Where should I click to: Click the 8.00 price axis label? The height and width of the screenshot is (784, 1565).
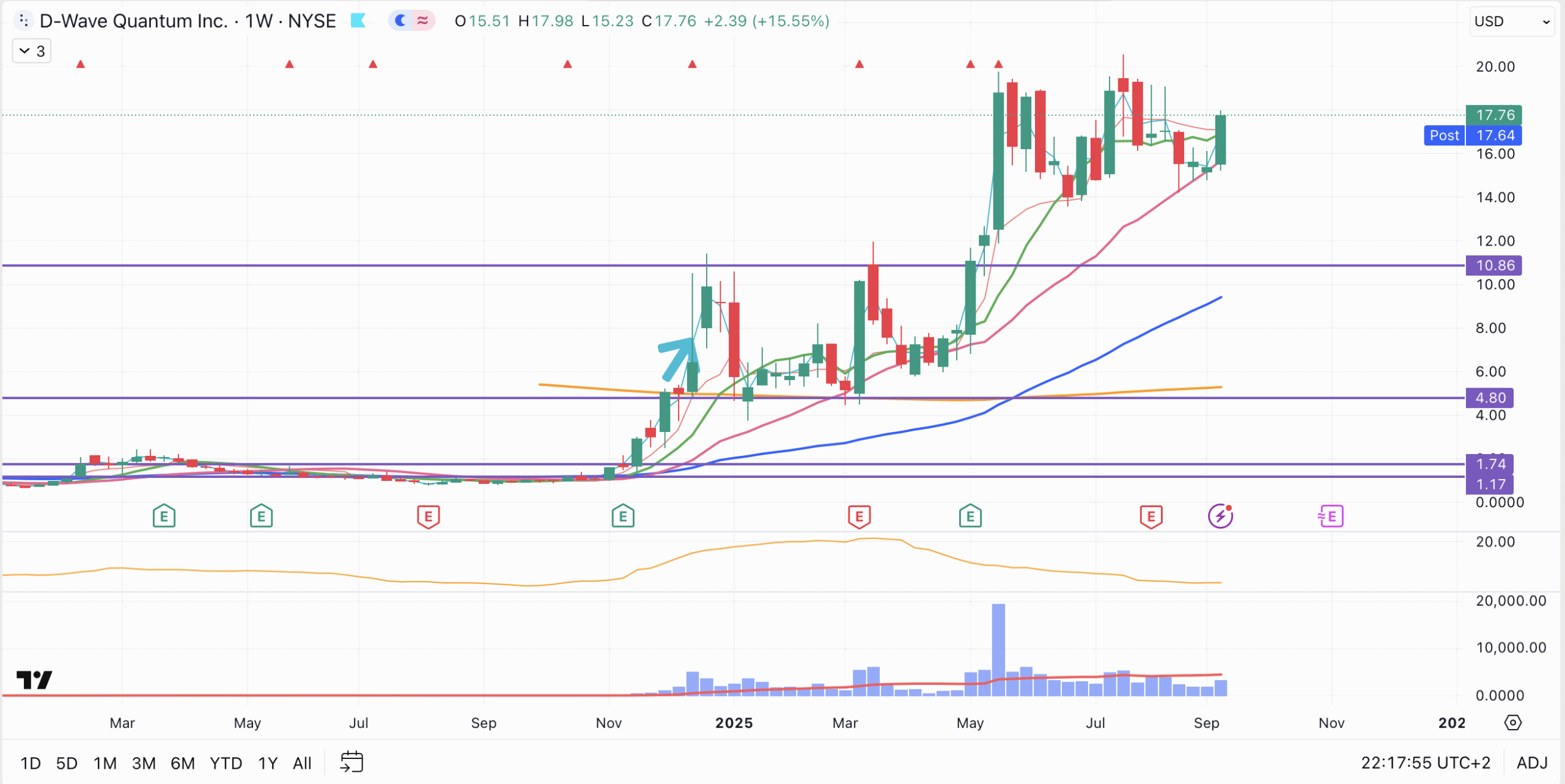[1490, 328]
